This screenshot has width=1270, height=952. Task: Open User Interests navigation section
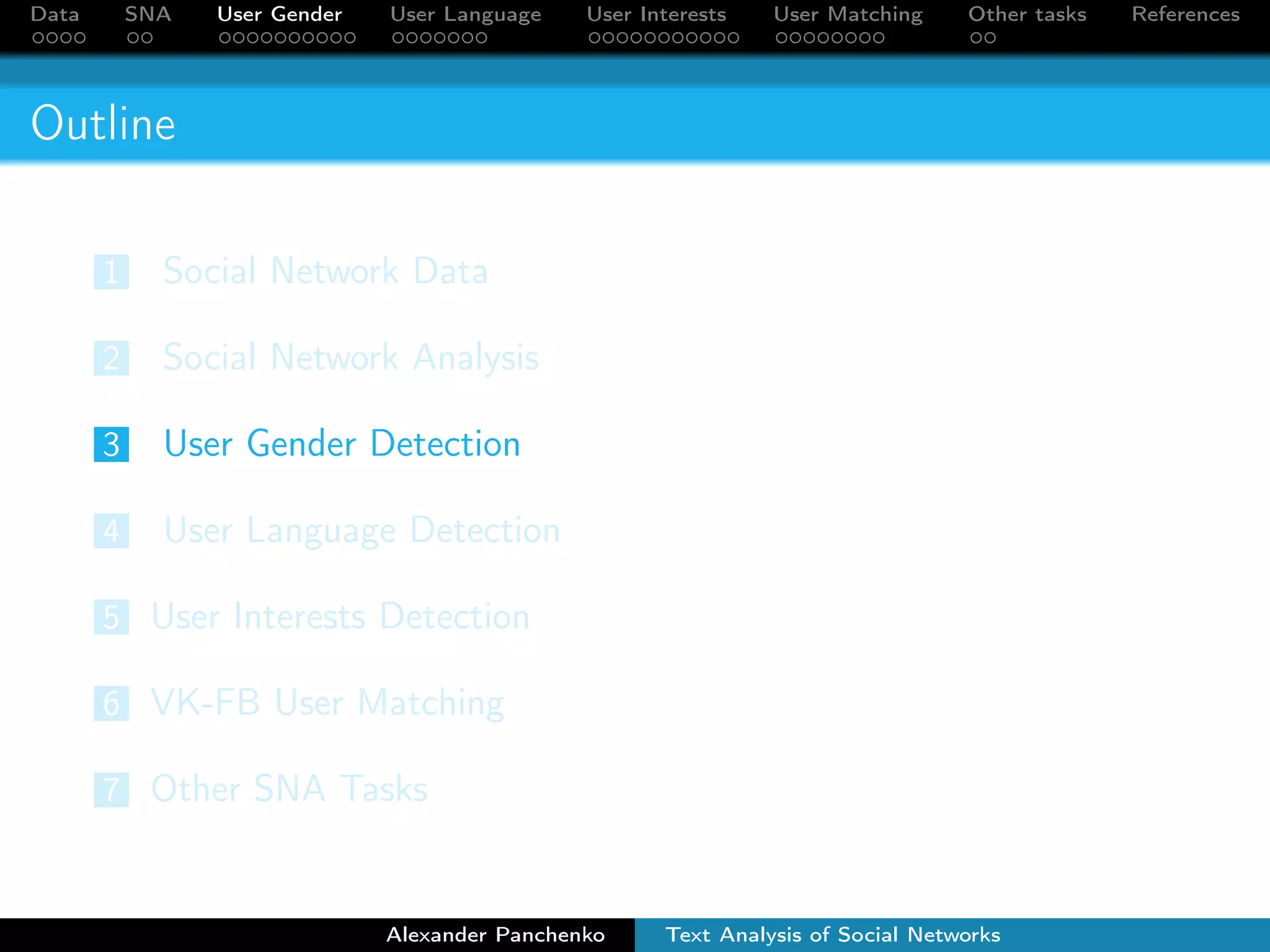[656, 14]
